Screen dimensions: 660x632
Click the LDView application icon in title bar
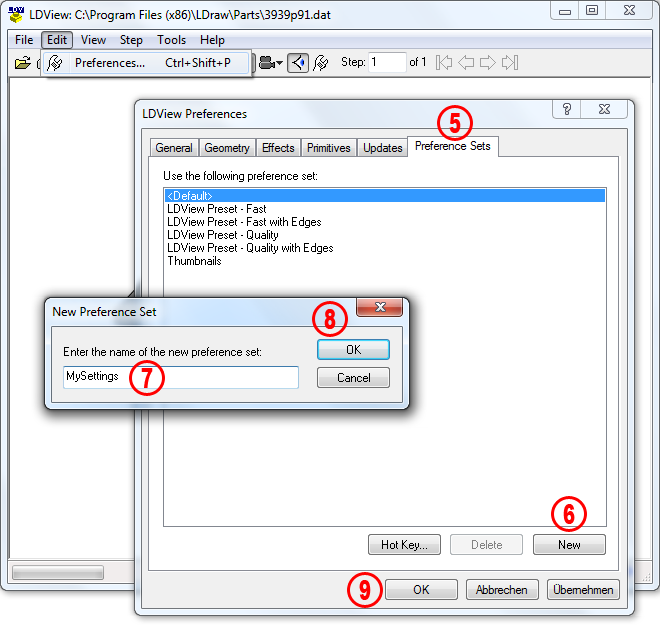16,14
